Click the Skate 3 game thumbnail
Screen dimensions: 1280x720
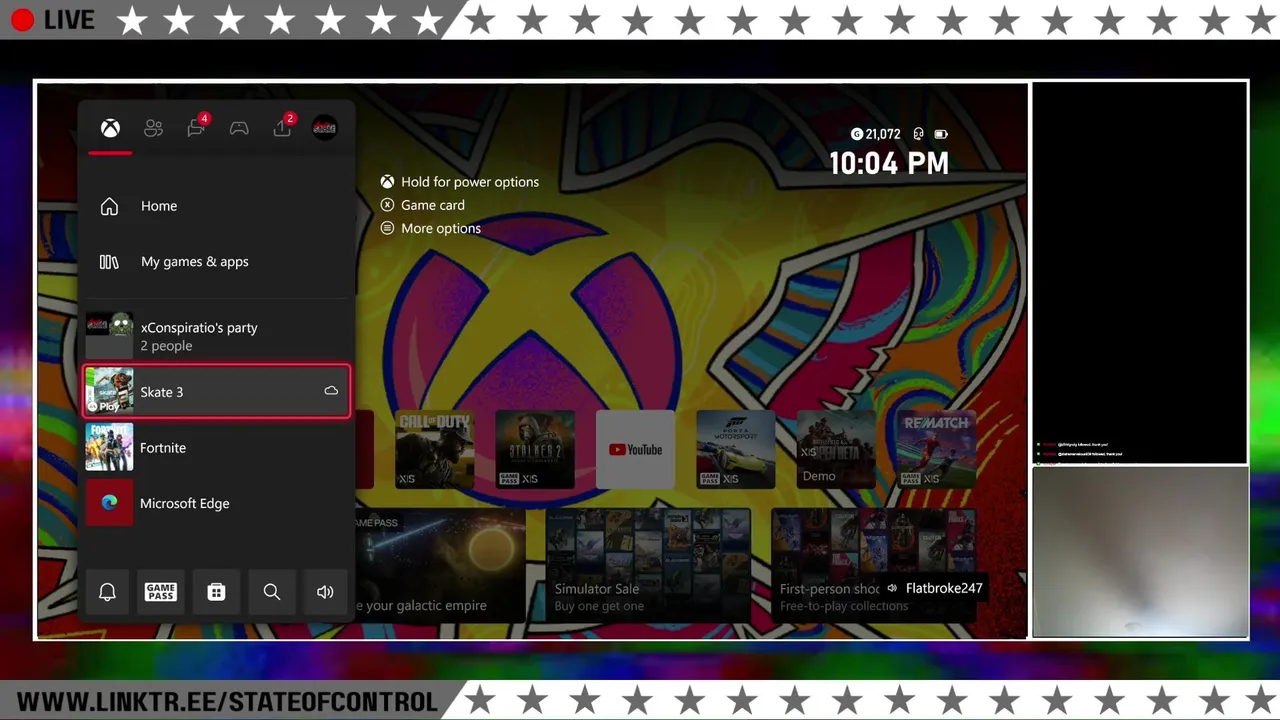pyautogui.click(x=109, y=391)
